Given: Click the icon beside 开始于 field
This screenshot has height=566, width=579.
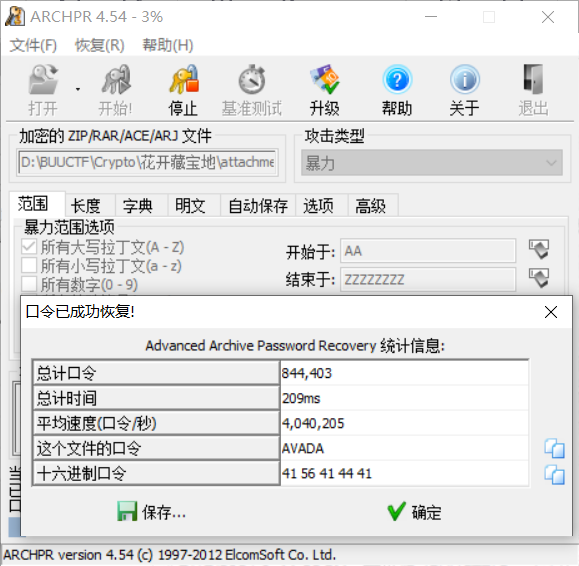Looking at the screenshot, I should 539,250.
